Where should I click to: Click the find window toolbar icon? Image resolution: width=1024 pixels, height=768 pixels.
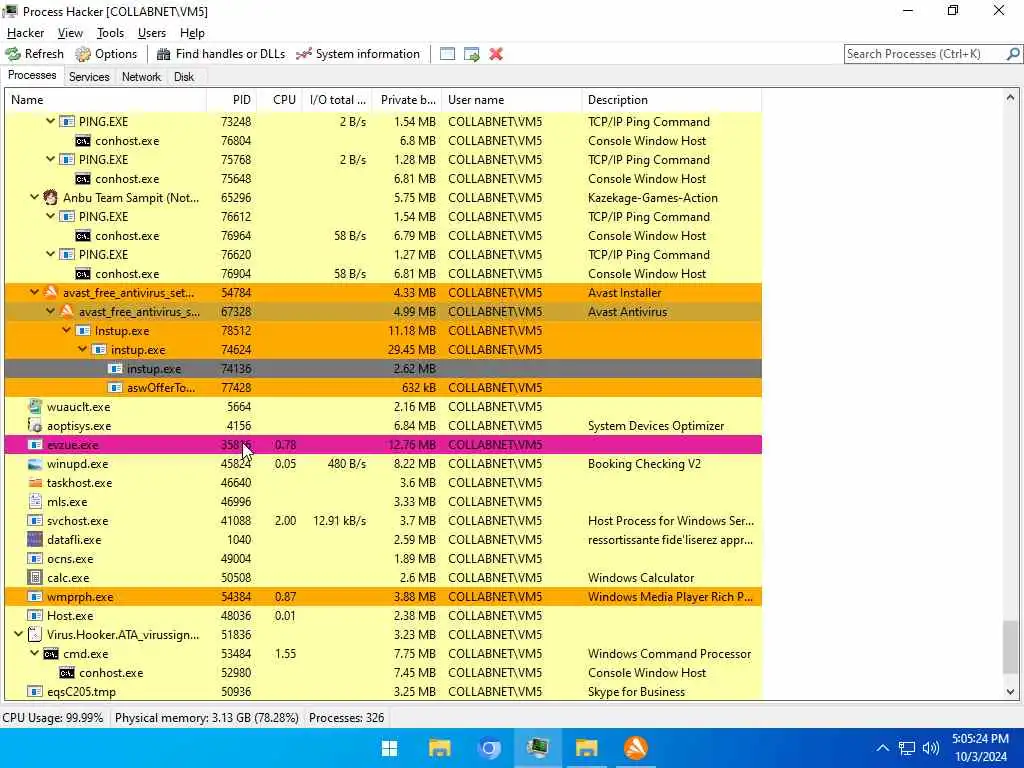447,54
